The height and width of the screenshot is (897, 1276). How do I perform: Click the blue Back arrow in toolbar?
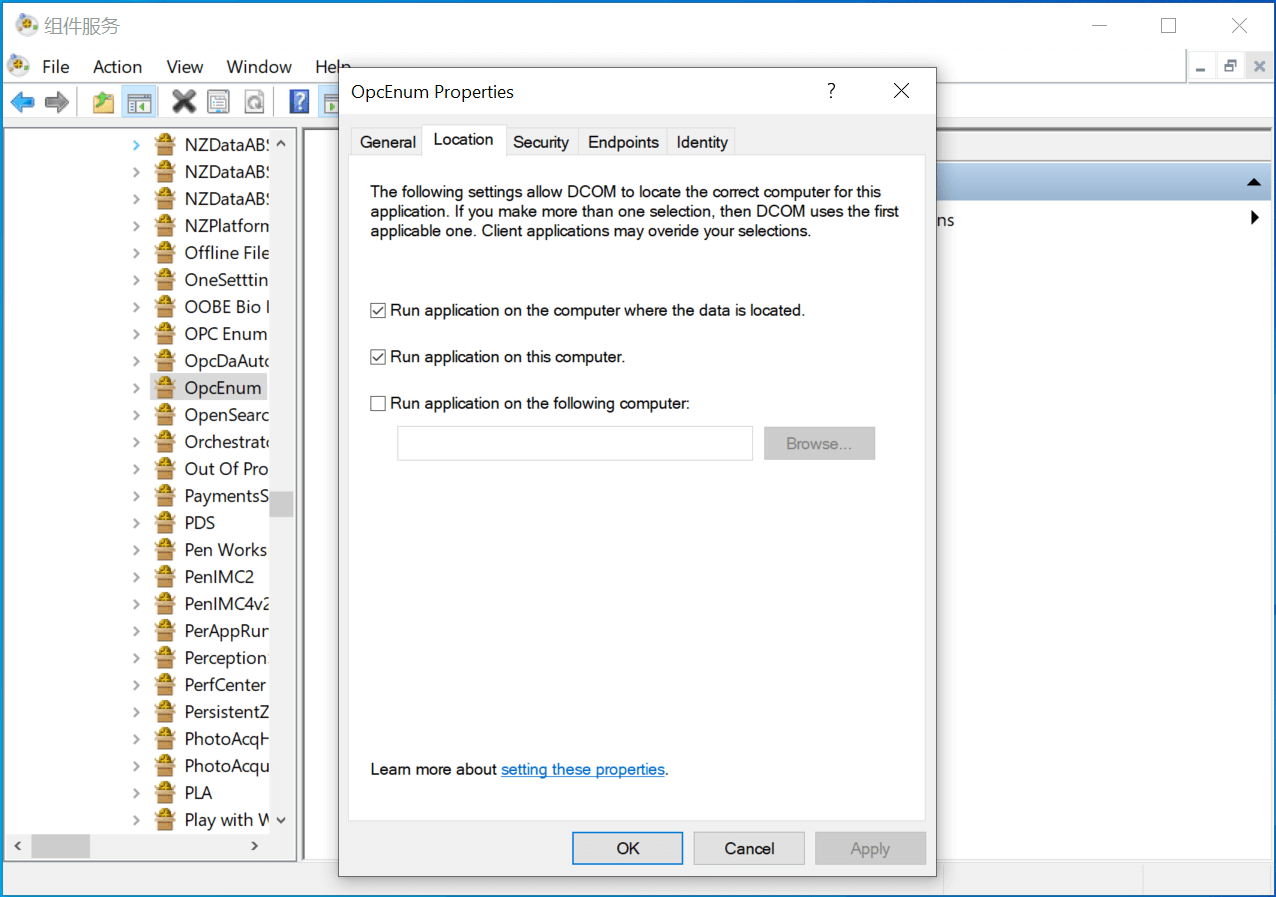point(23,101)
